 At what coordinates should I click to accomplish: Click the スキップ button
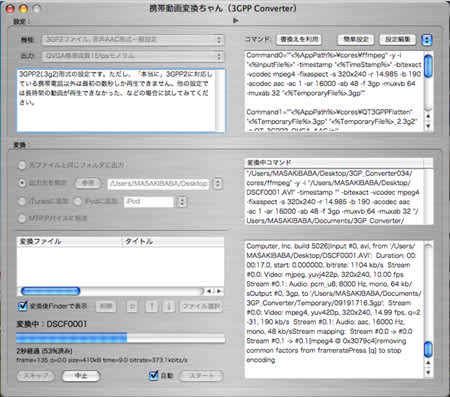[x=35, y=376]
